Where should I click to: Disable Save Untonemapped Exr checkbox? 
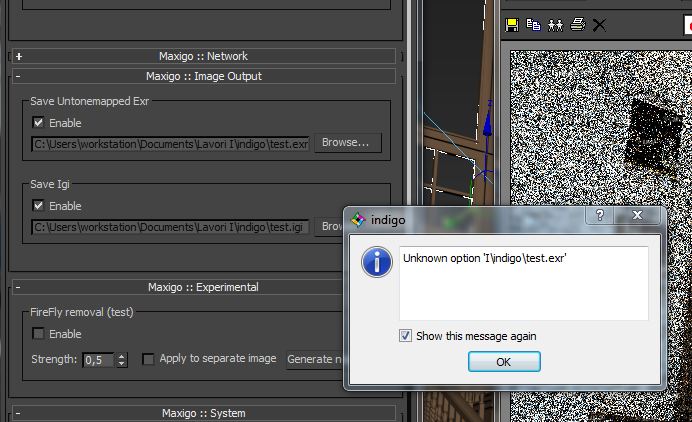click(x=38, y=123)
